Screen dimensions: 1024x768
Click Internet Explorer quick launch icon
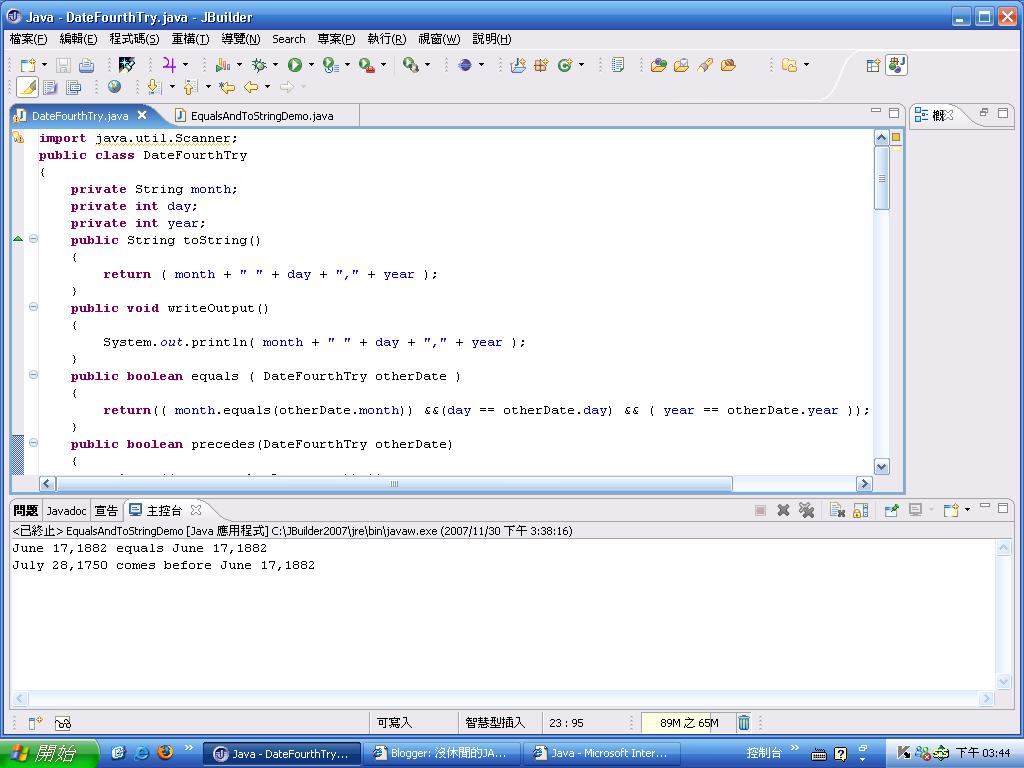click(142, 752)
